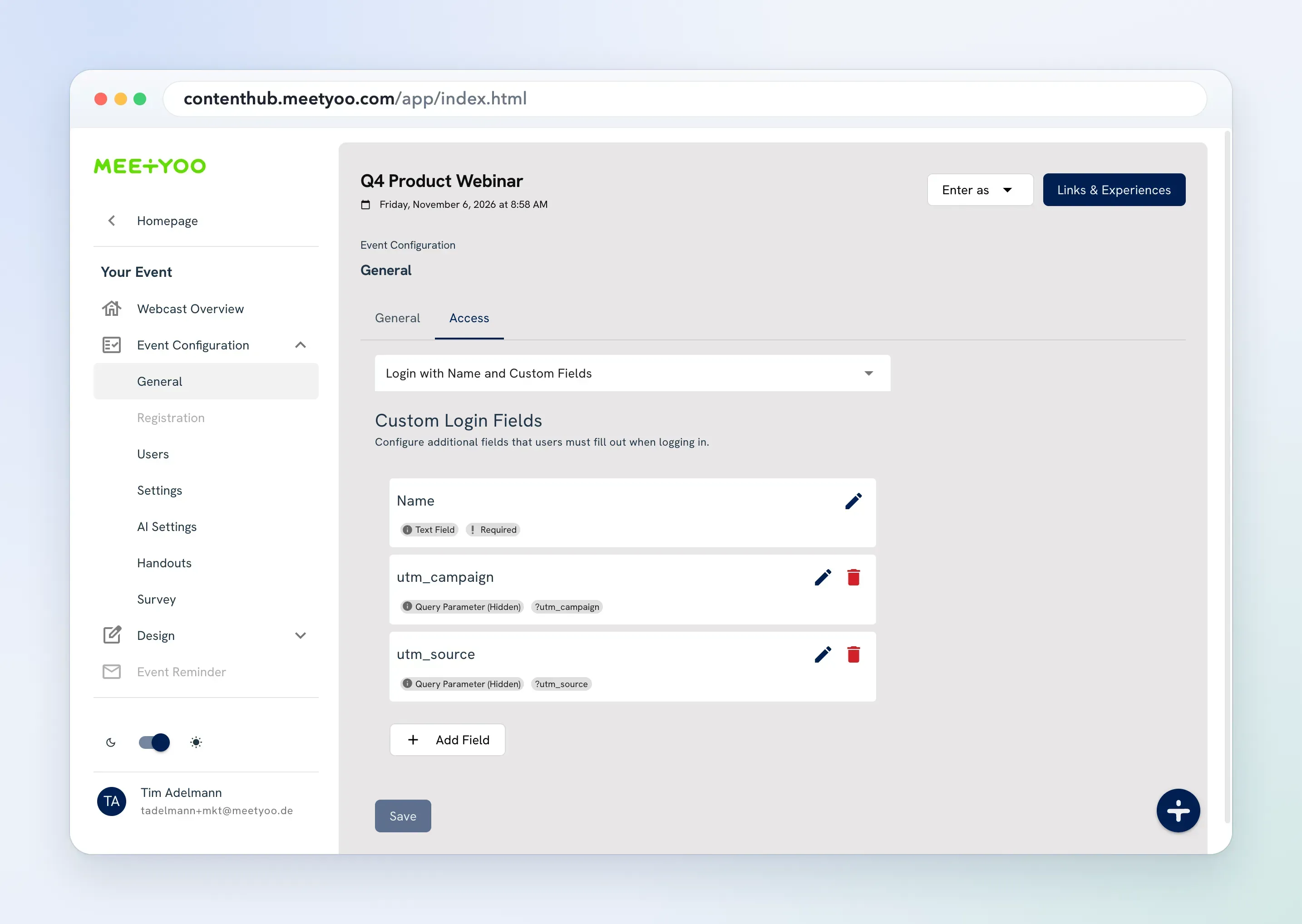This screenshot has width=1302, height=924.
Task: Delete the utm_campaign field
Action: 853,577
